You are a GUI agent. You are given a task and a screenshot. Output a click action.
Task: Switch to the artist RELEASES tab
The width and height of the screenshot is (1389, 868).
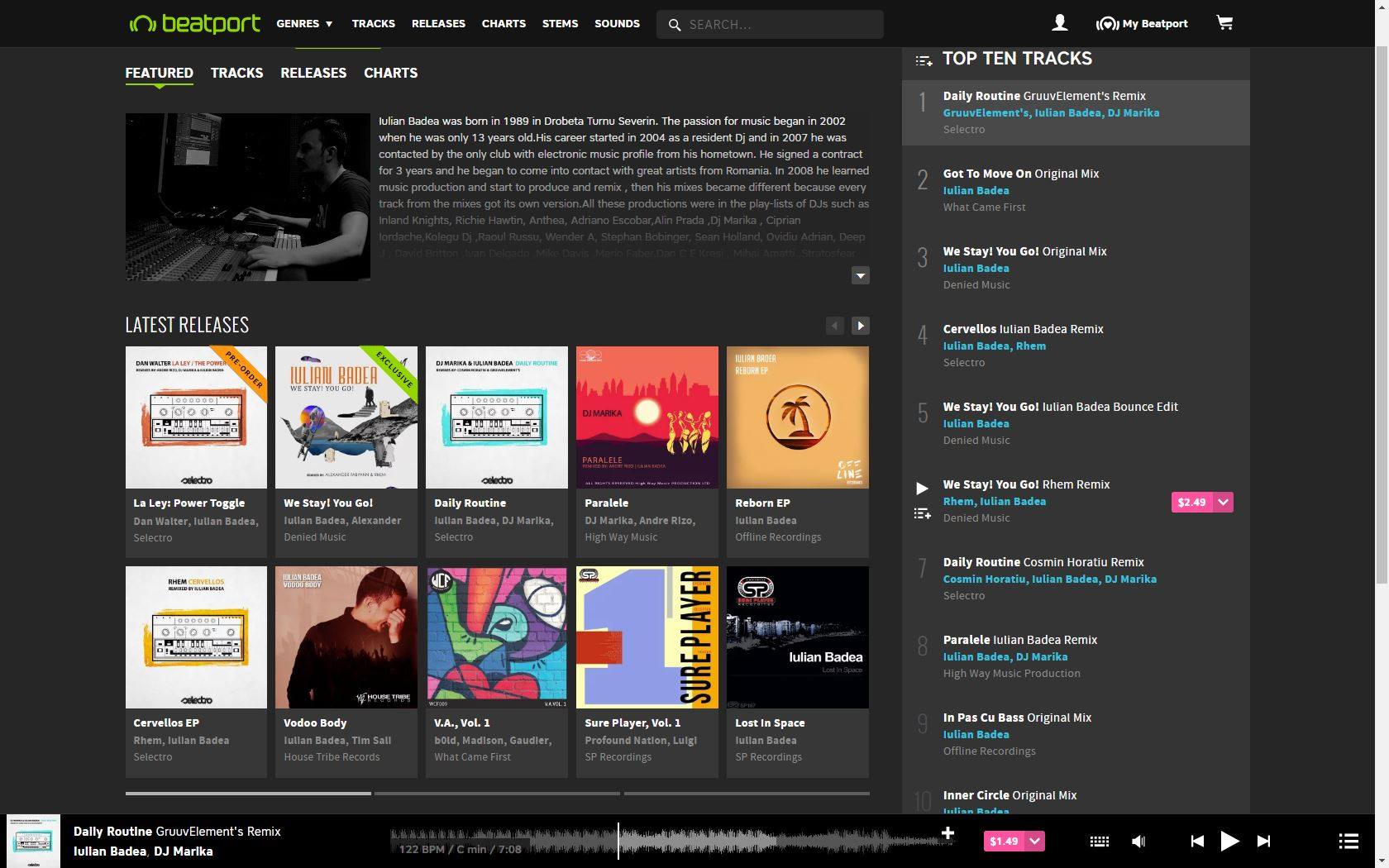(313, 73)
